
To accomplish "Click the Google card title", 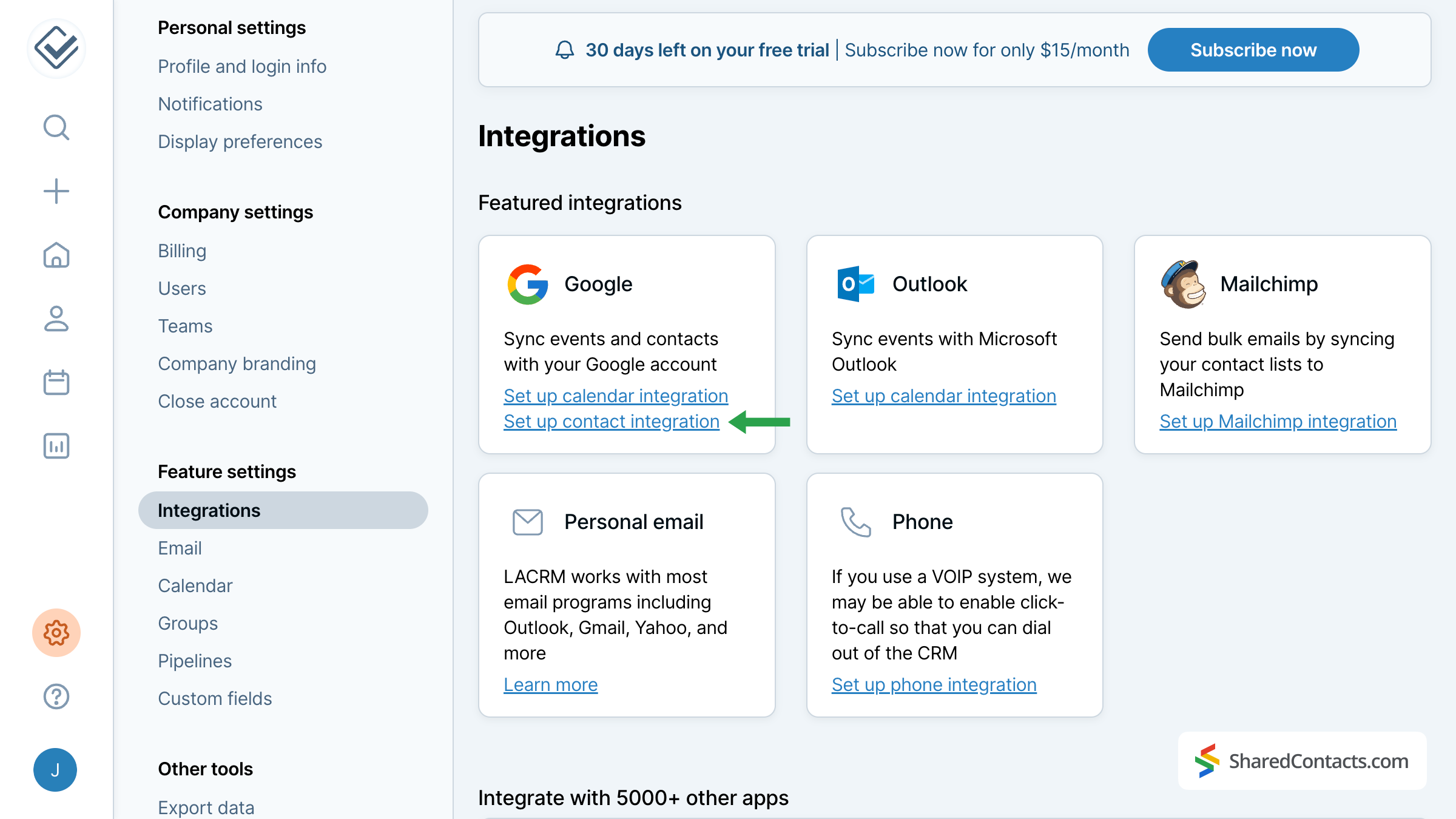I will [x=598, y=284].
